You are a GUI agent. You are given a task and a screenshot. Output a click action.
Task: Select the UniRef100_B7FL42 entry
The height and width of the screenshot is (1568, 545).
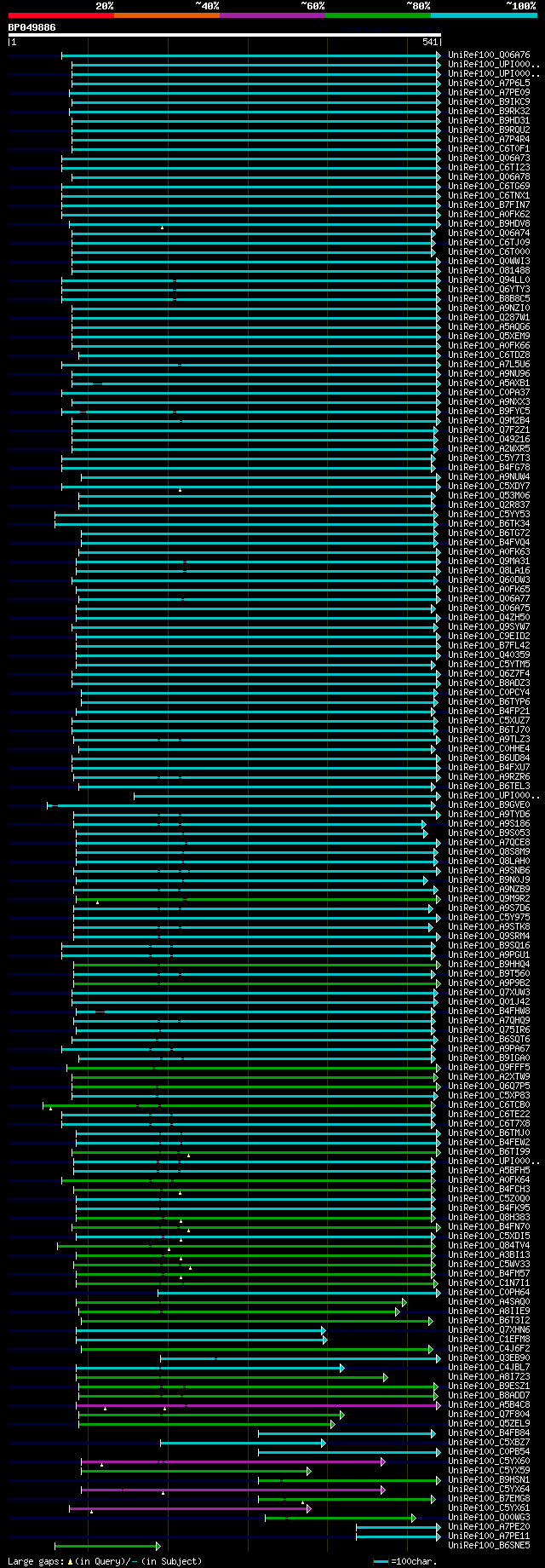coord(489,646)
